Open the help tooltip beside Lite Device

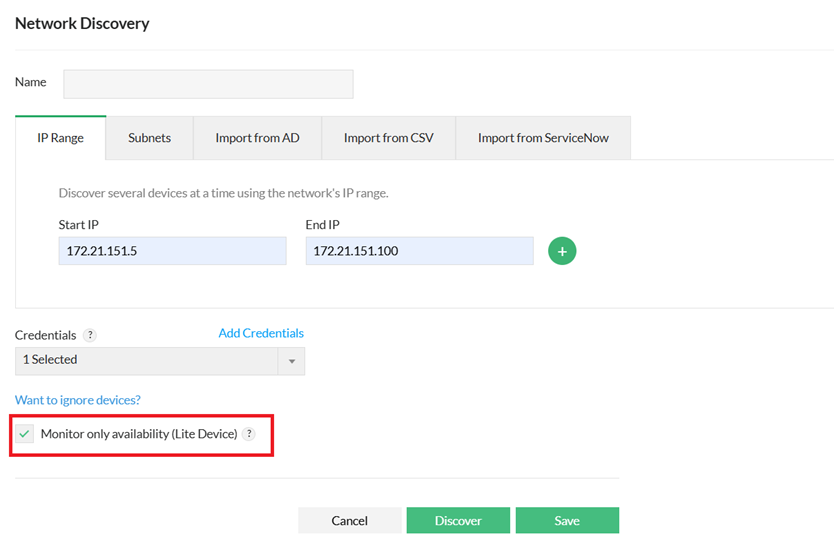pos(249,434)
